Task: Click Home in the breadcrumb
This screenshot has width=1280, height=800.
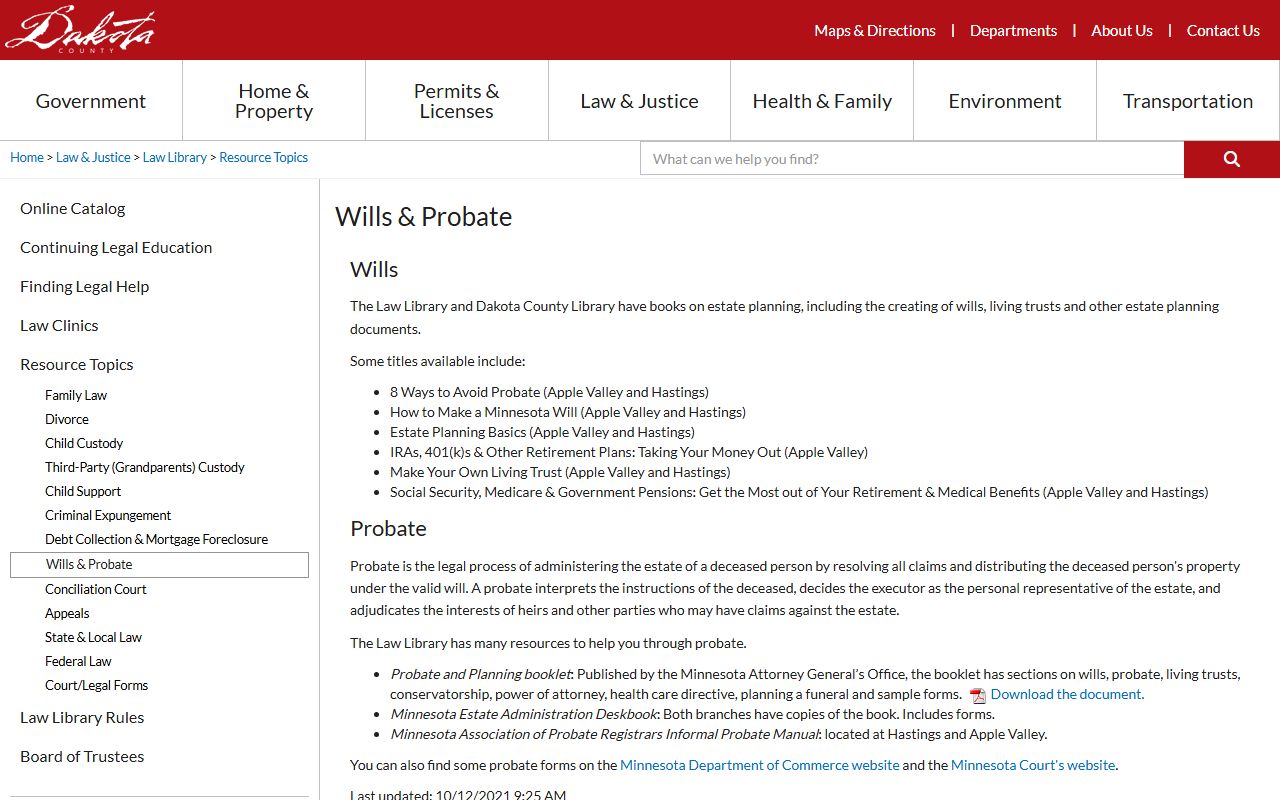Action: pos(27,157)
